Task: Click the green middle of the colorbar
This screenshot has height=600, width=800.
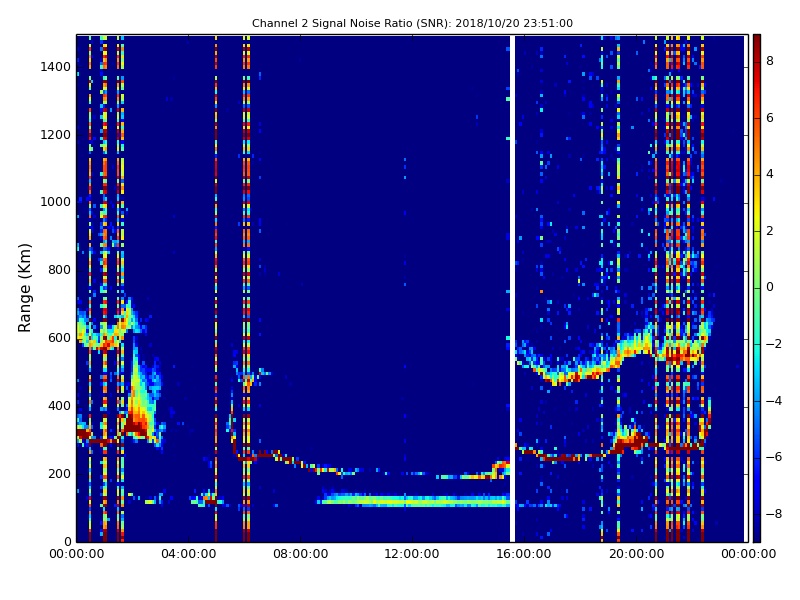Action: (757, 288)
